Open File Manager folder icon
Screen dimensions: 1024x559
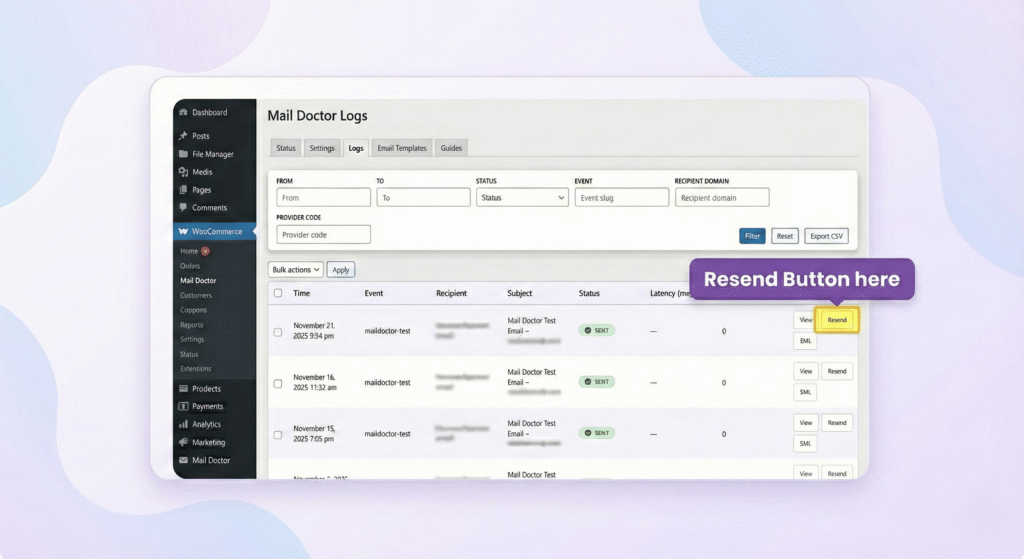coord(183,154)
